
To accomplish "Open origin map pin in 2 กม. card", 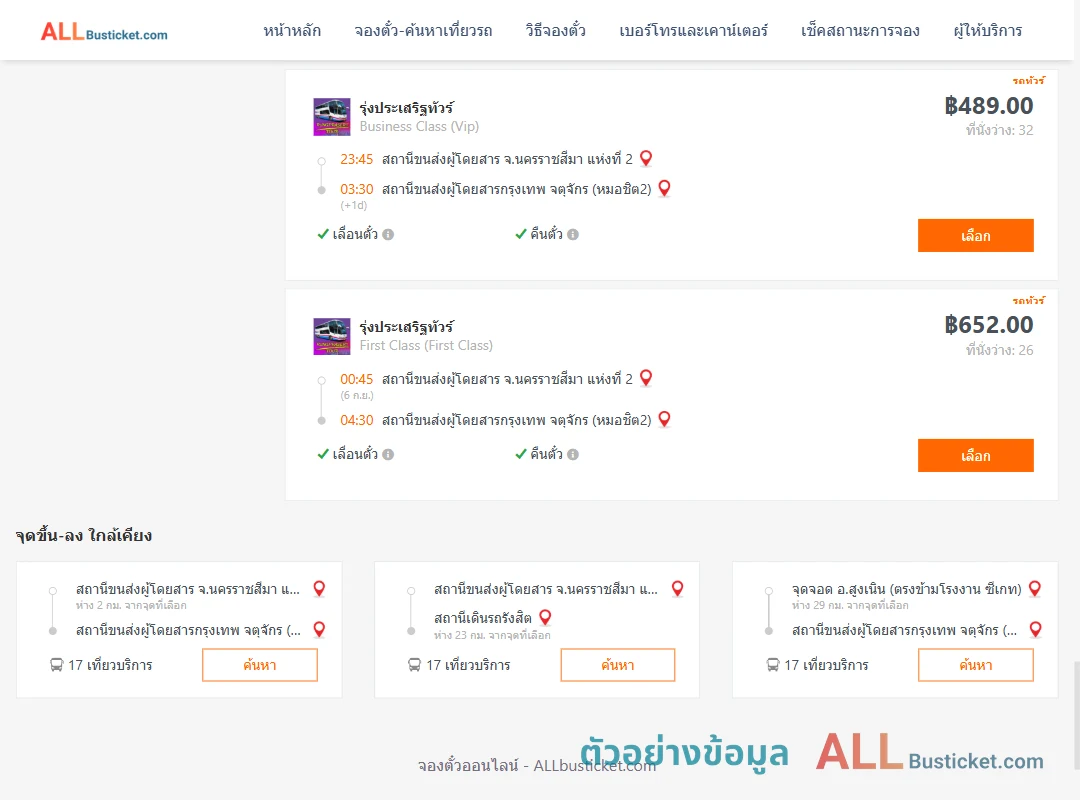I will 319,588.
